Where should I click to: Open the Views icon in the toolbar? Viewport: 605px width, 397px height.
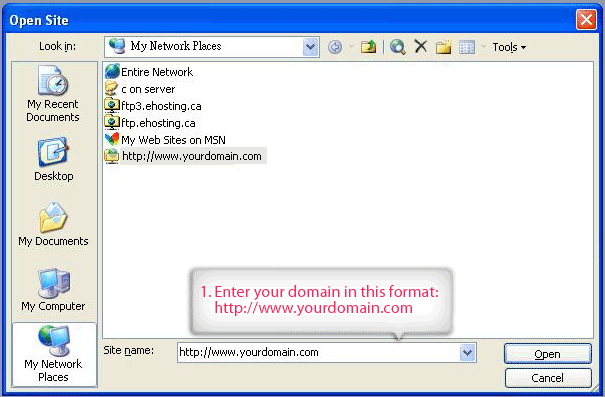click(467, 47)
